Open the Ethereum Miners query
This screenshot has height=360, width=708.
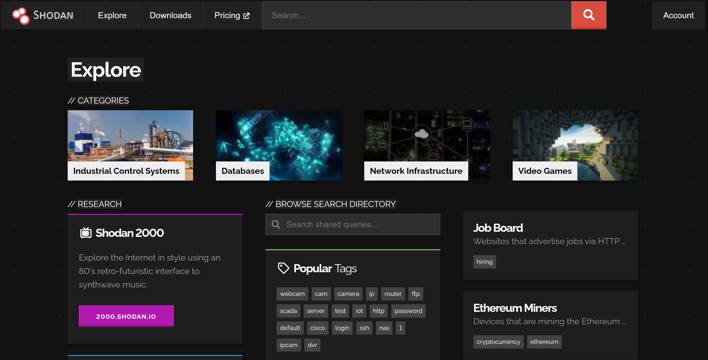tap(515, 308)
